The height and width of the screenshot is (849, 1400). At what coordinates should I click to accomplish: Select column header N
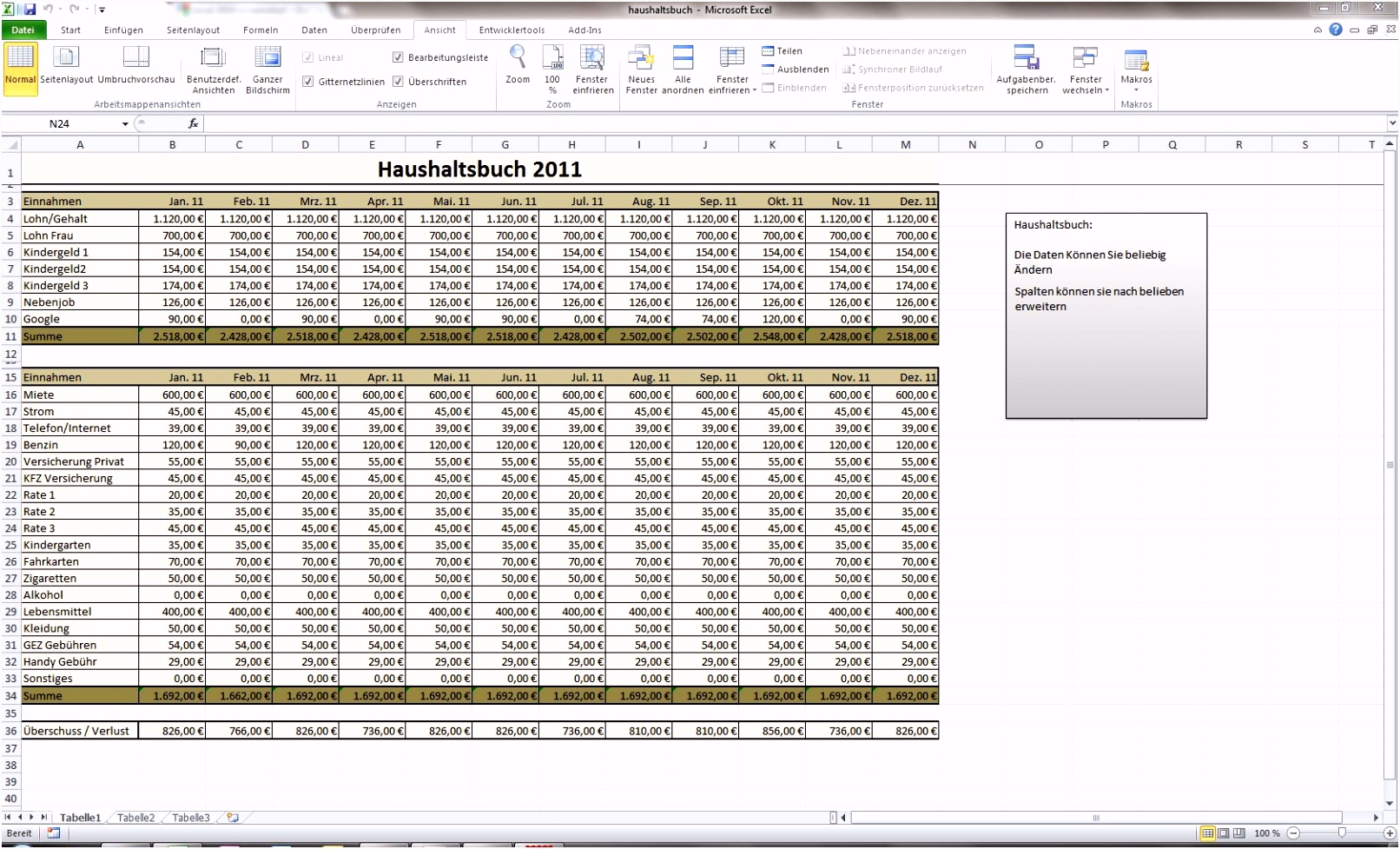pyautogui.click(x=972, y=144)
